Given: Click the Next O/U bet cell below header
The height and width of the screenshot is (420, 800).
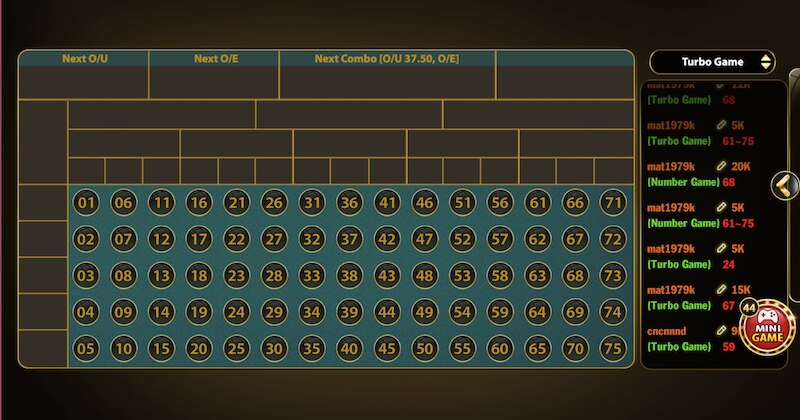Looking at the screenshot, I should (84, 82).
